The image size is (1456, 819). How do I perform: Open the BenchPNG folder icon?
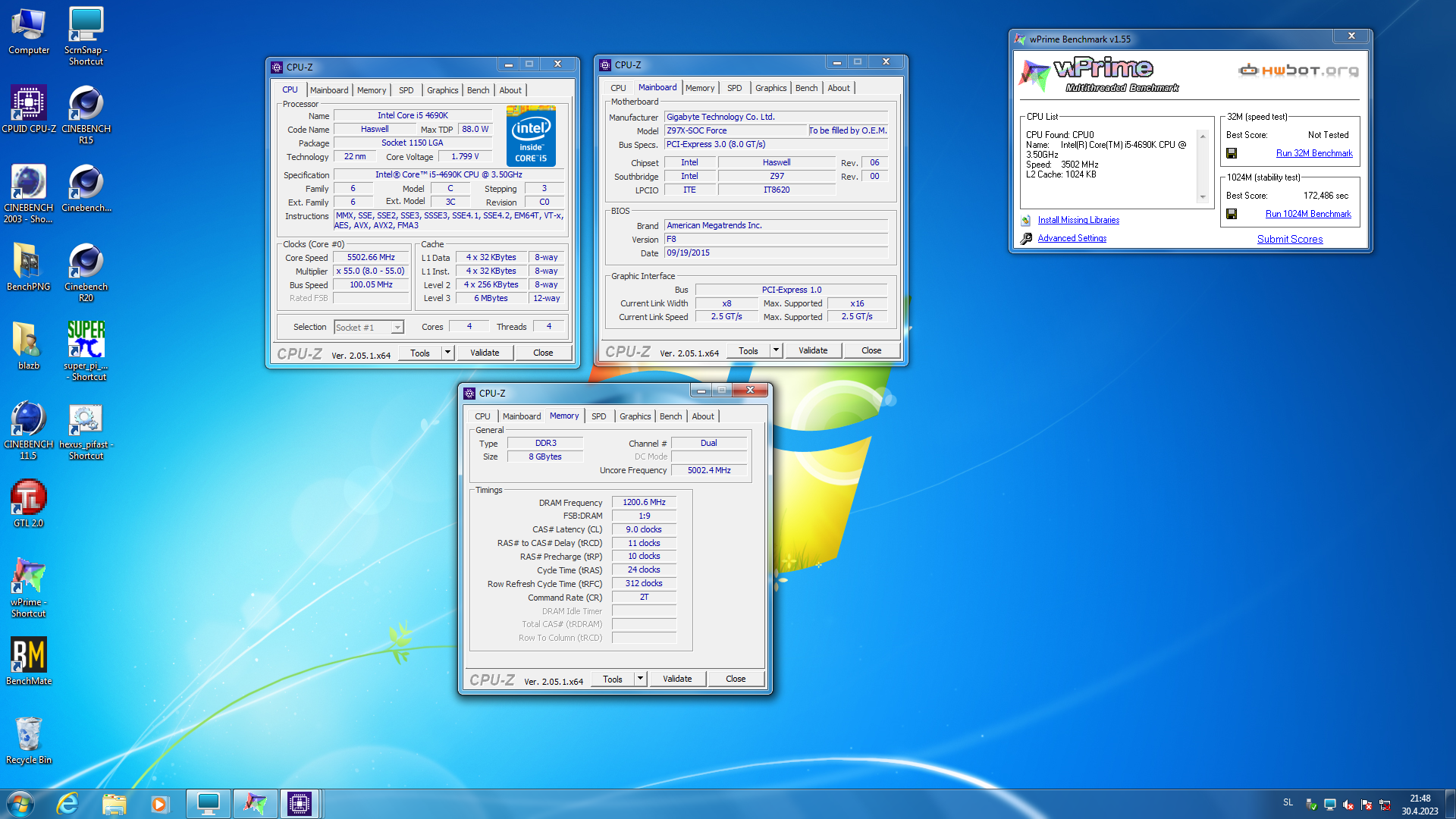click(29, 267)
